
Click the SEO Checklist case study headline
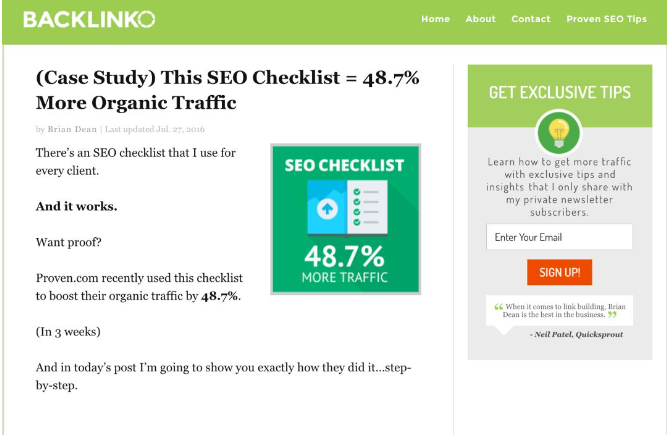coord(228,90)
